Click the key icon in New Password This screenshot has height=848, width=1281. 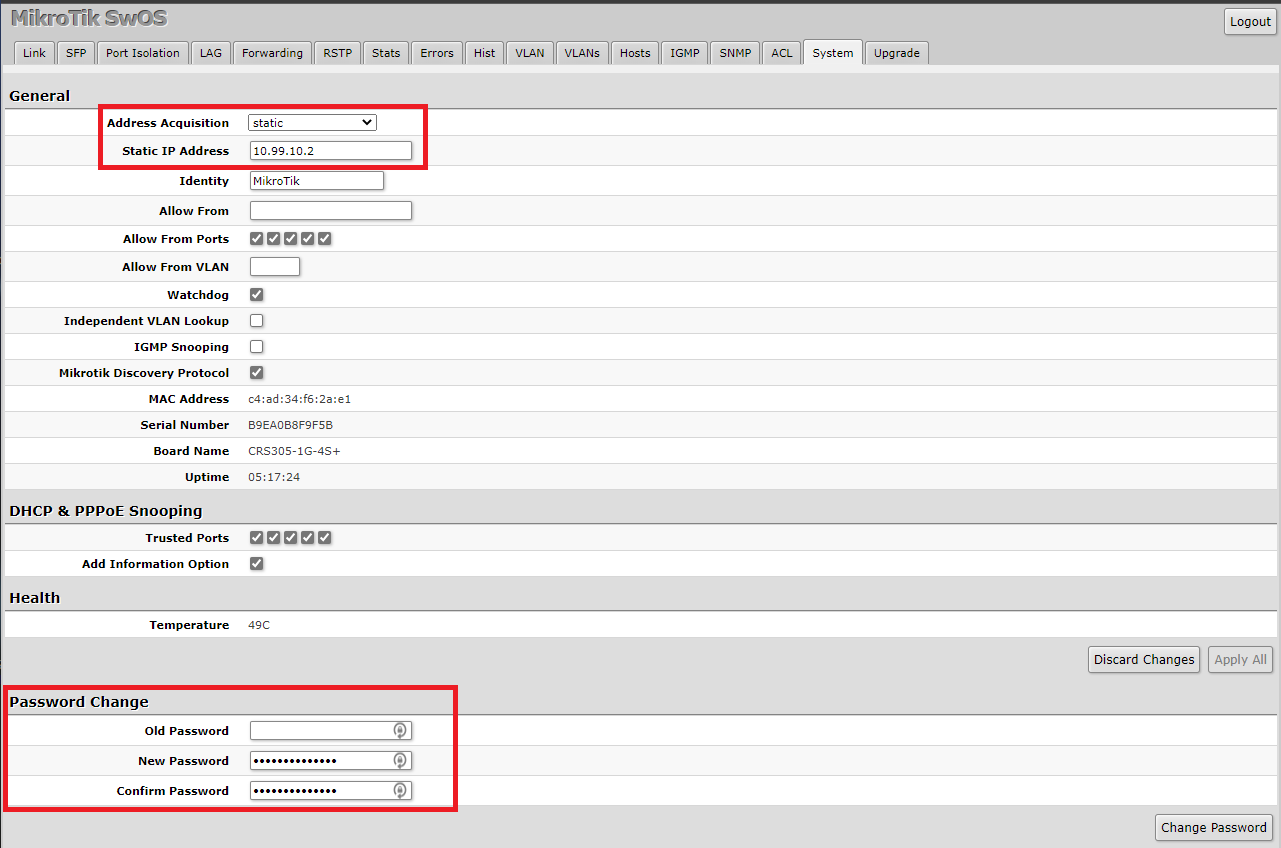pyautogui.click(x=400, y=761)
